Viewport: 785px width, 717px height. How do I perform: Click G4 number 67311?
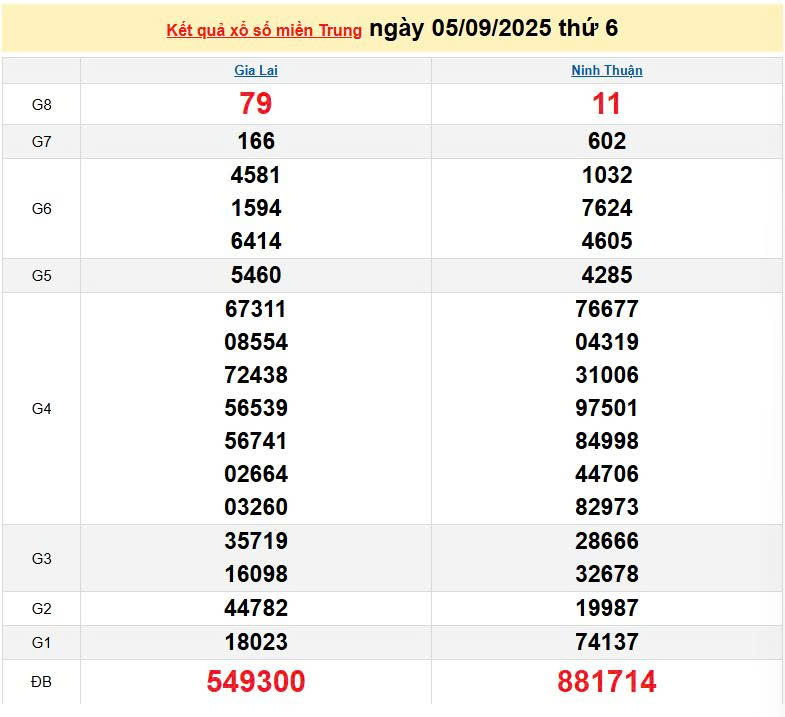pos(256,309)
